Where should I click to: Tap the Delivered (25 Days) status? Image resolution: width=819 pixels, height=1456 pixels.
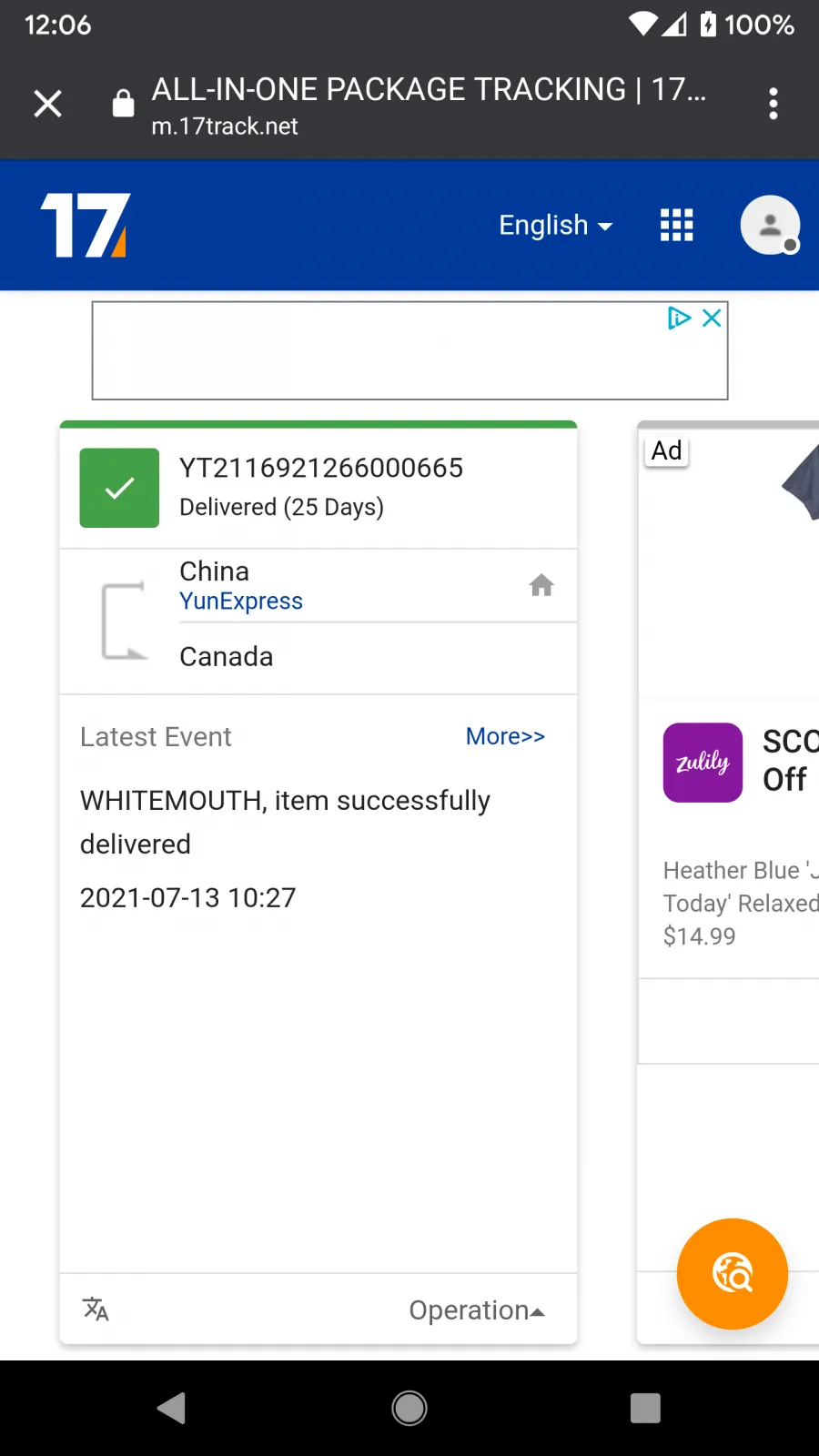point(281,507)
